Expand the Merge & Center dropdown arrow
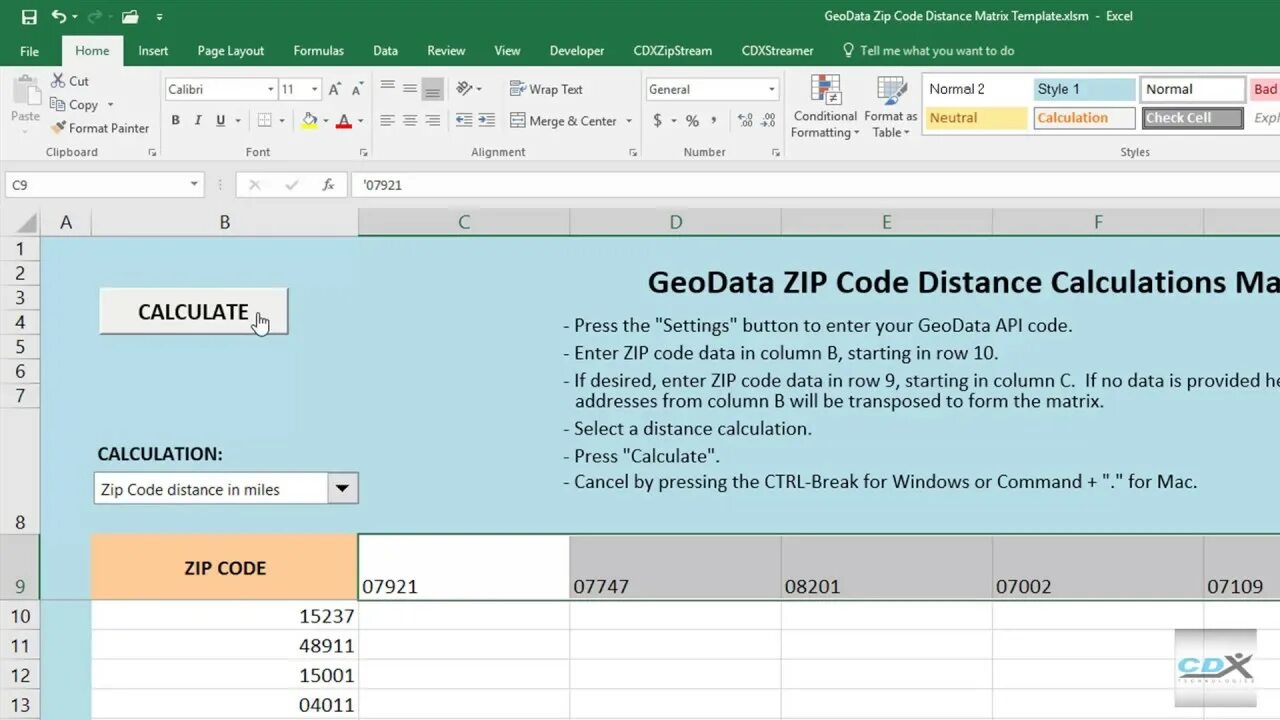This screenshot has width=1280, height=720. 629,121
